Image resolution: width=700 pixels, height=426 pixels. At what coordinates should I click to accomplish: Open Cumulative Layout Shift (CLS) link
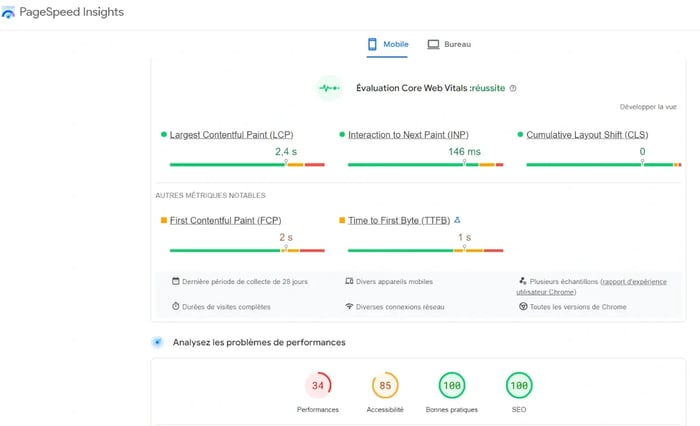[x=587, y=134]
